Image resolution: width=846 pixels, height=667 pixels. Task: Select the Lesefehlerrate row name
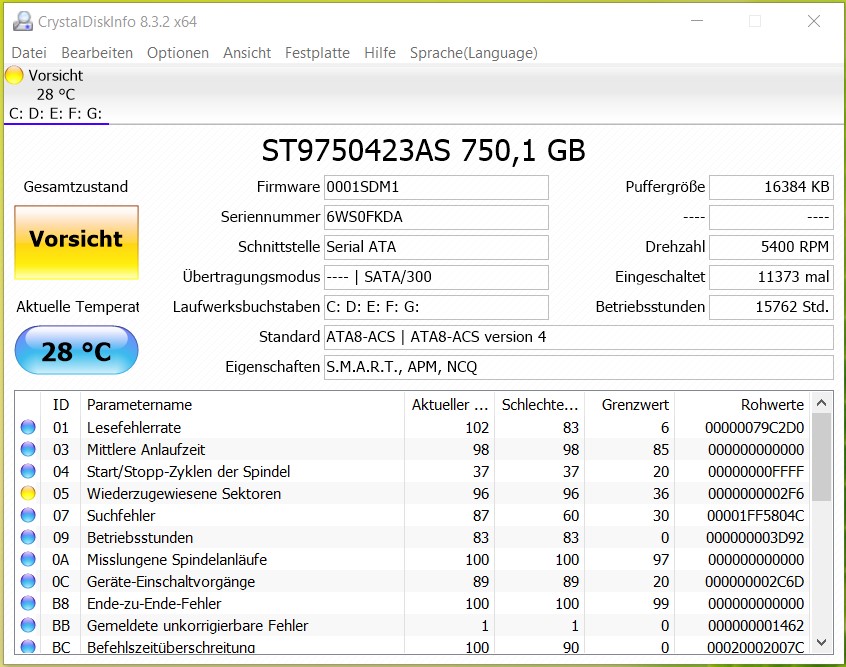point(134,428)
